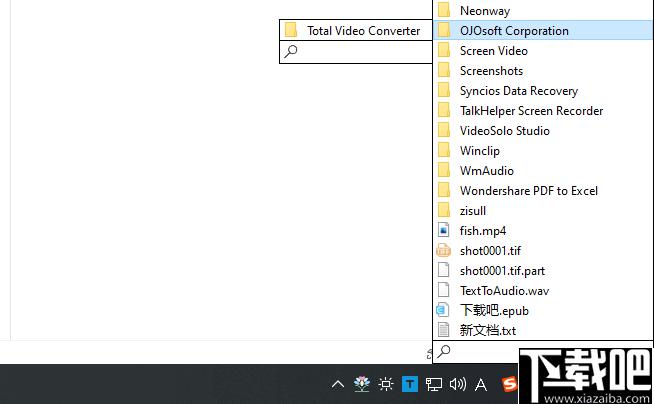The width and height of the screenshot is (654, 404).
Task: Select the 下载吧.epub file
Action: click(x=543, y=311)
